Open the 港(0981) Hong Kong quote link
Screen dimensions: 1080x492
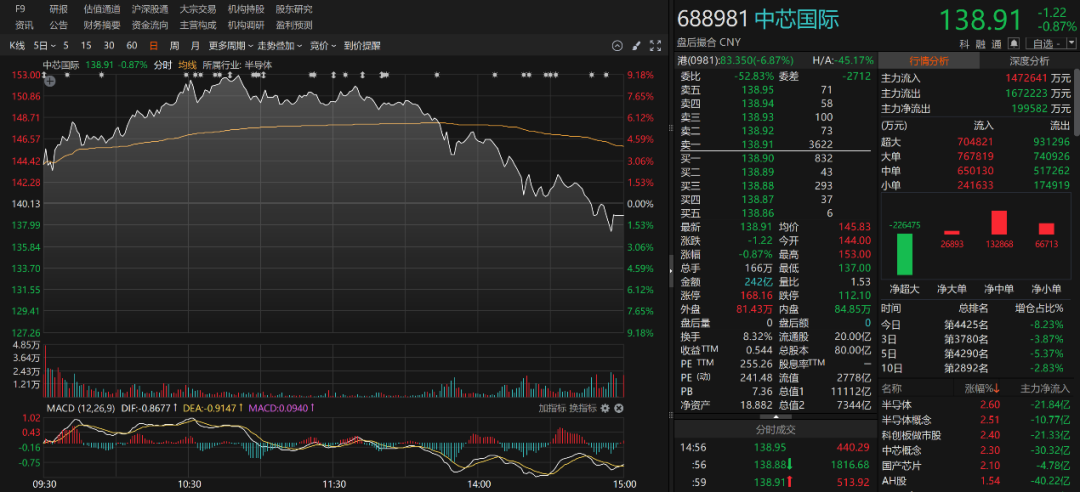coord(736,60)
